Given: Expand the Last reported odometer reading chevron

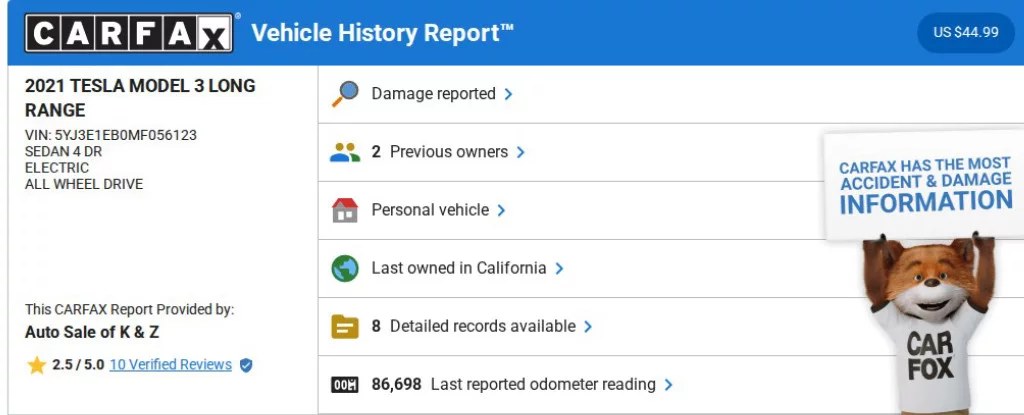Looking at the screenshot, I should 669,385.
